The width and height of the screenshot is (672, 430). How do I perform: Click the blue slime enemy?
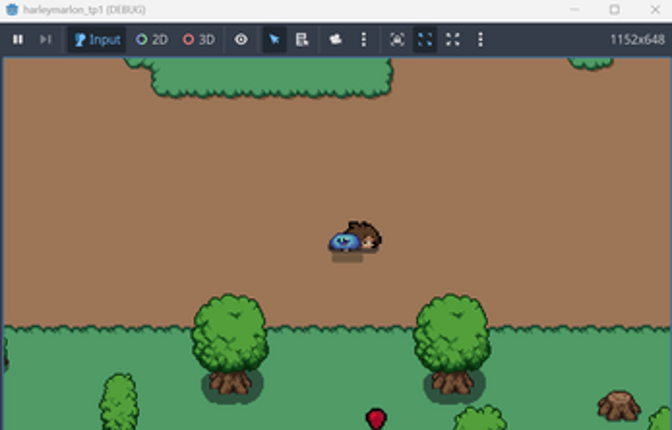[343, 242]
